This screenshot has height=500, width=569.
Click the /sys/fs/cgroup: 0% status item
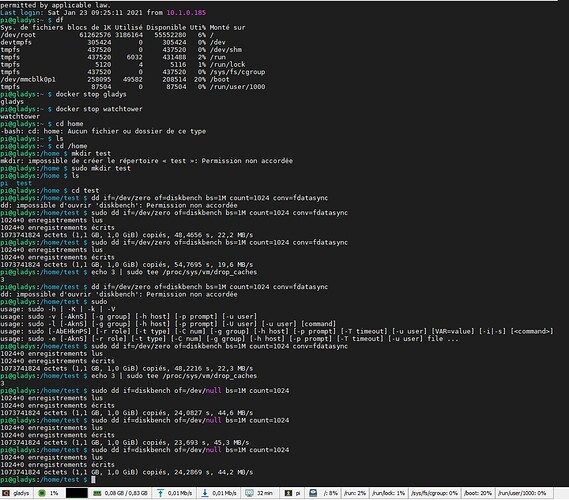(434, 493)
